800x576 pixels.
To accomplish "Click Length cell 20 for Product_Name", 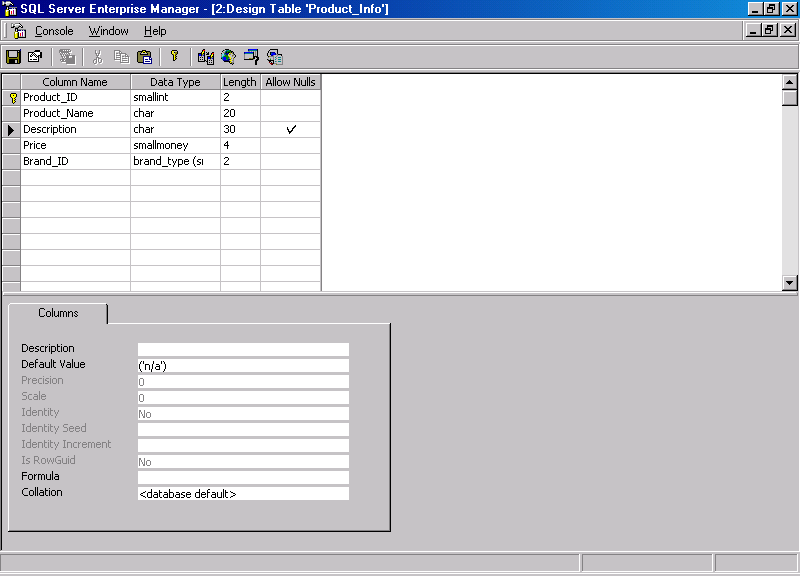I will (x=240, y=113).
